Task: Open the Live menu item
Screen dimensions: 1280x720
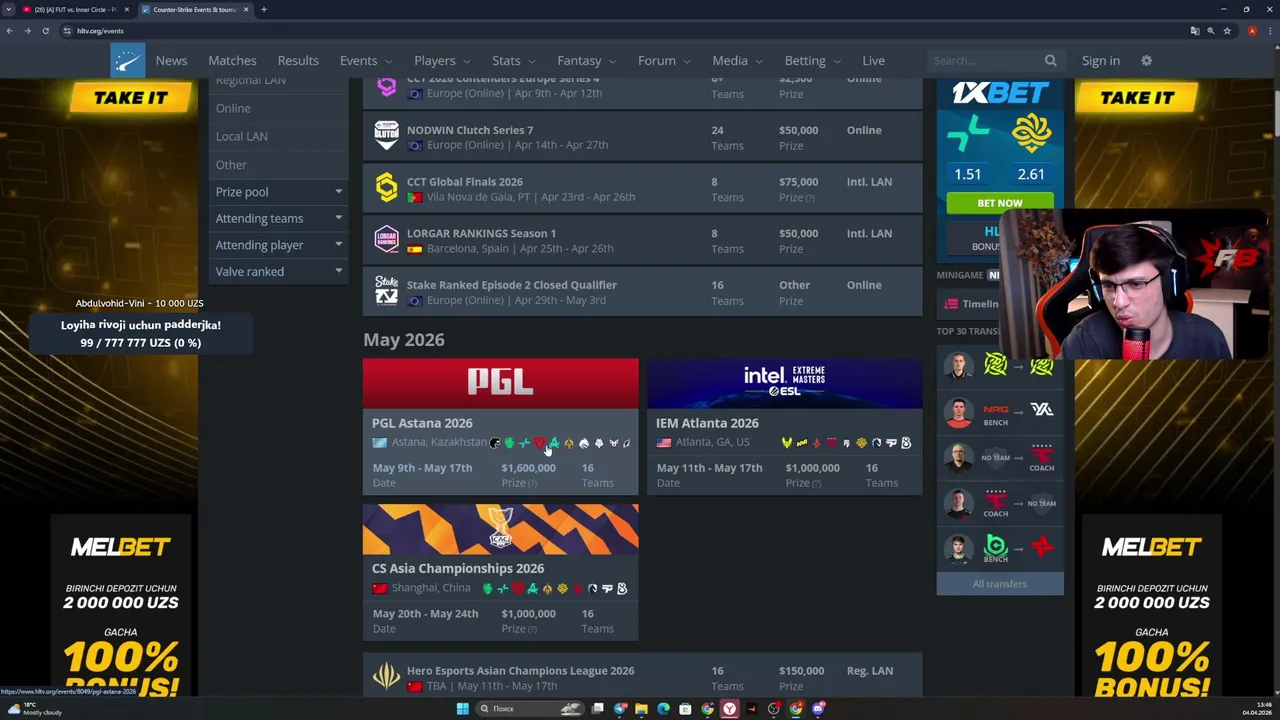Action: point(873,61)
